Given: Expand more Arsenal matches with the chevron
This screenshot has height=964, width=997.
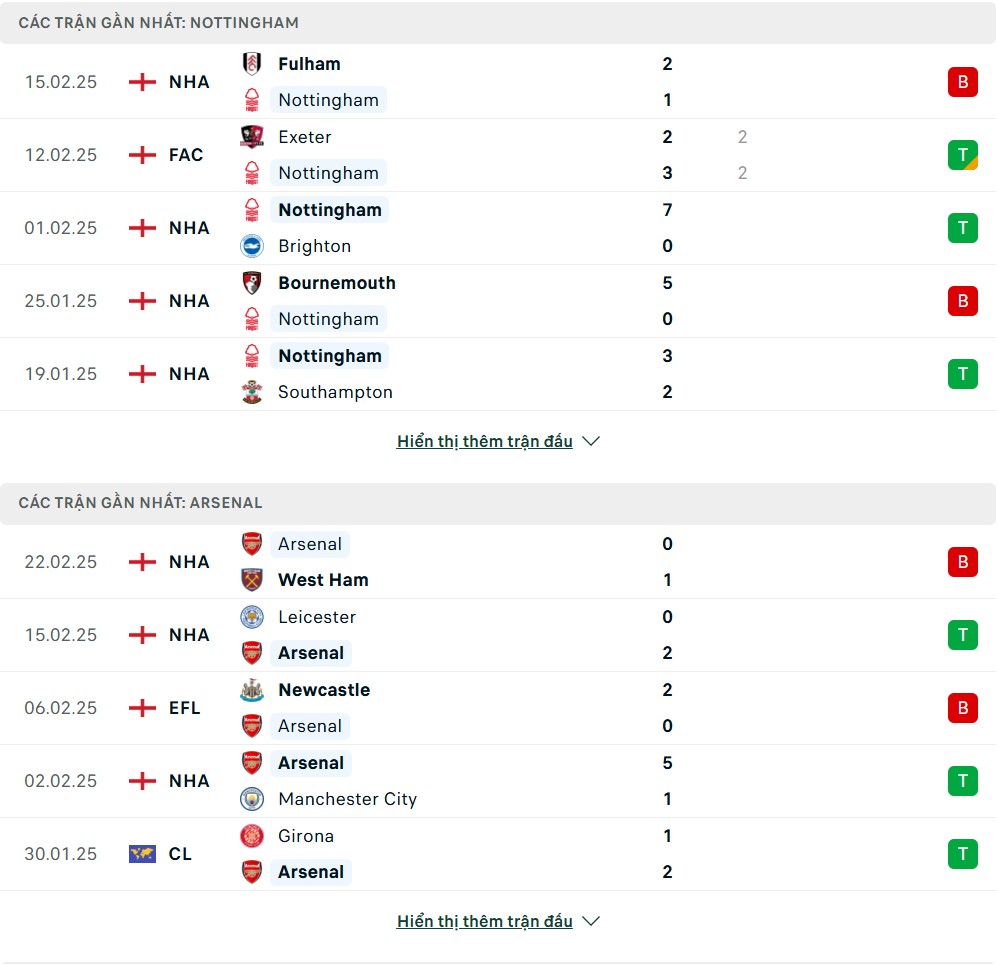Looking at the screenshot, I should click(x=591, y=921).
